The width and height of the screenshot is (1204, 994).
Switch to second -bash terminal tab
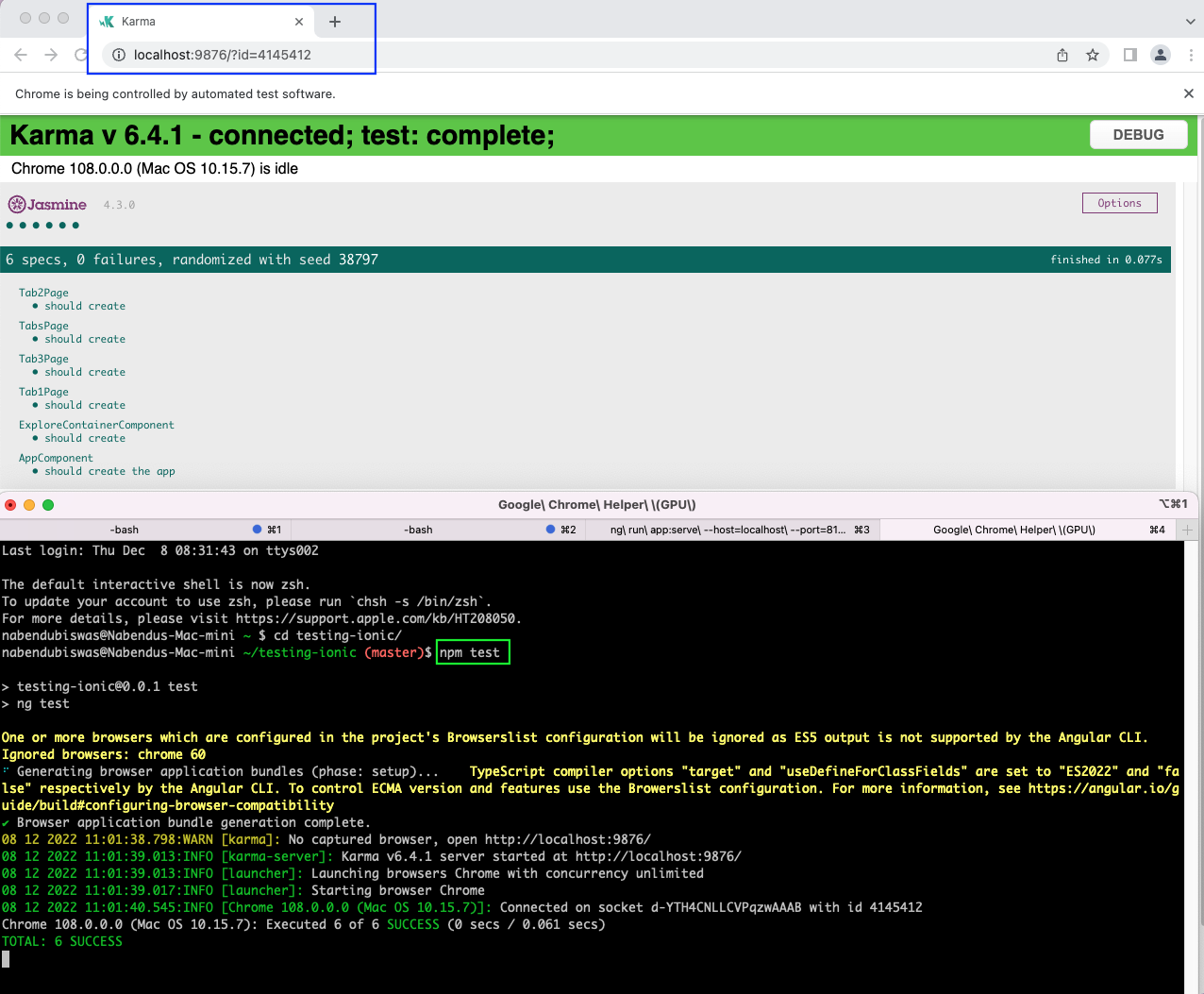(439, 530)
